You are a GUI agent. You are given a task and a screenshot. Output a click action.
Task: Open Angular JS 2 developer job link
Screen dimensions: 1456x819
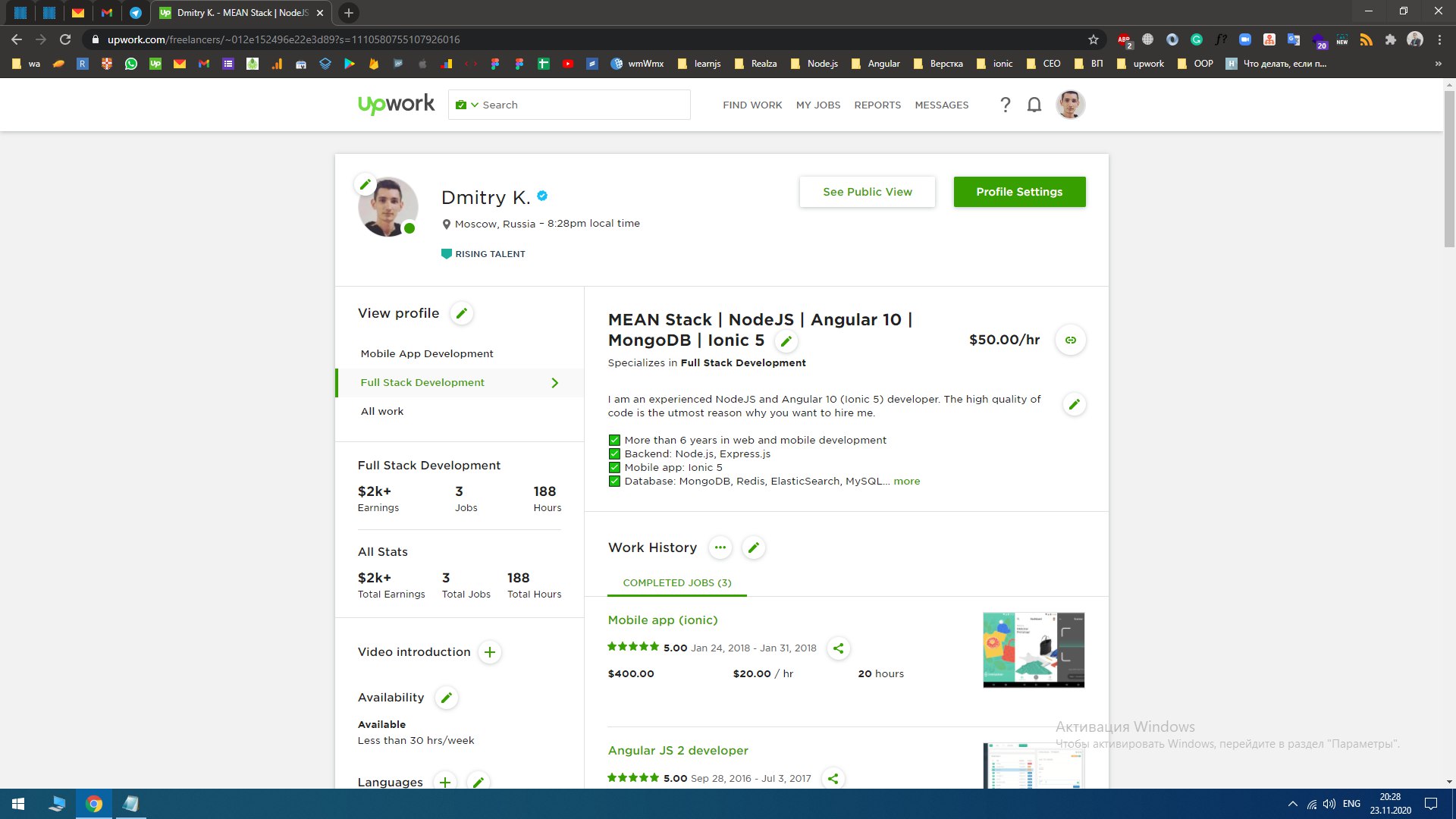pyautogui.click(x=678, y=751)
